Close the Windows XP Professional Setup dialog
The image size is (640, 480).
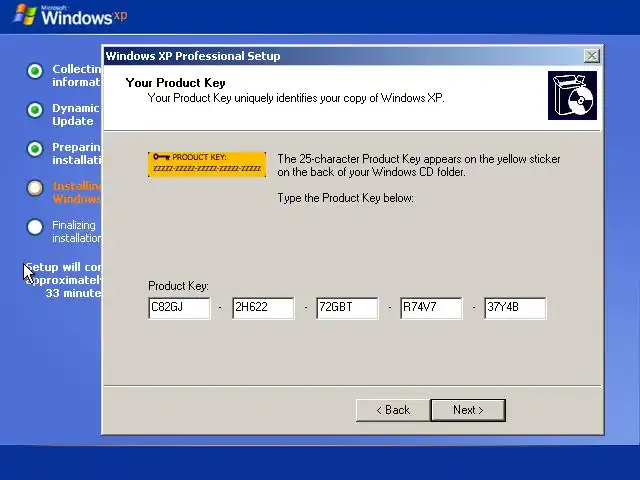591,56
